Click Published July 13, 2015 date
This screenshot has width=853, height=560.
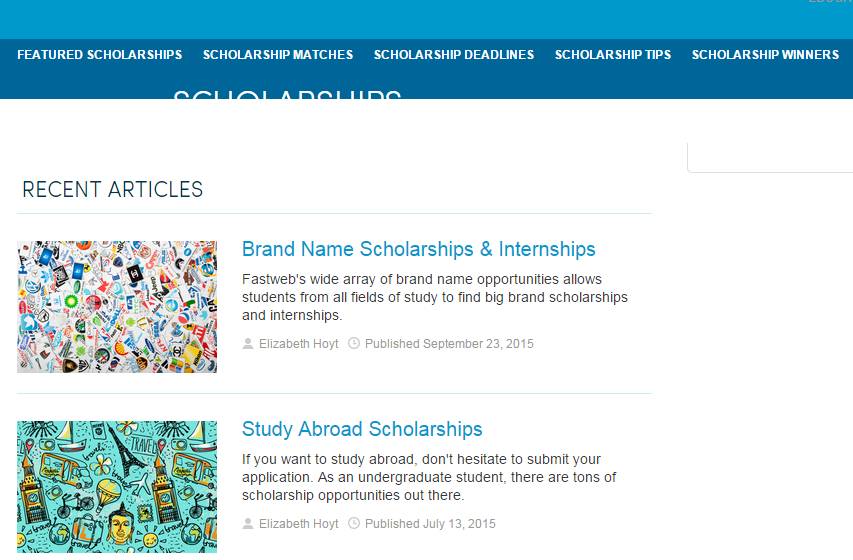point(430,524)
